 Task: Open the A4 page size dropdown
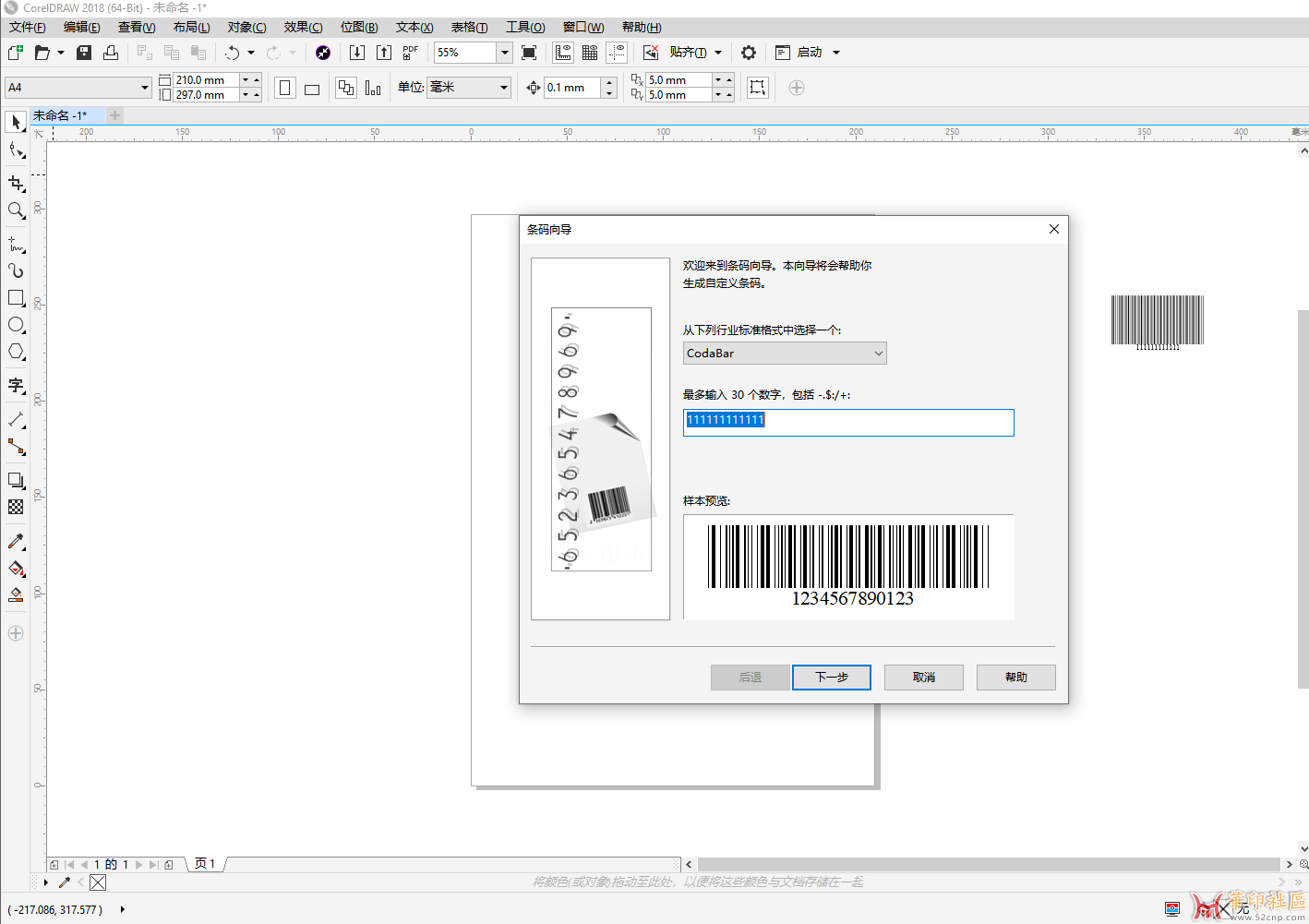pos(144,88)
